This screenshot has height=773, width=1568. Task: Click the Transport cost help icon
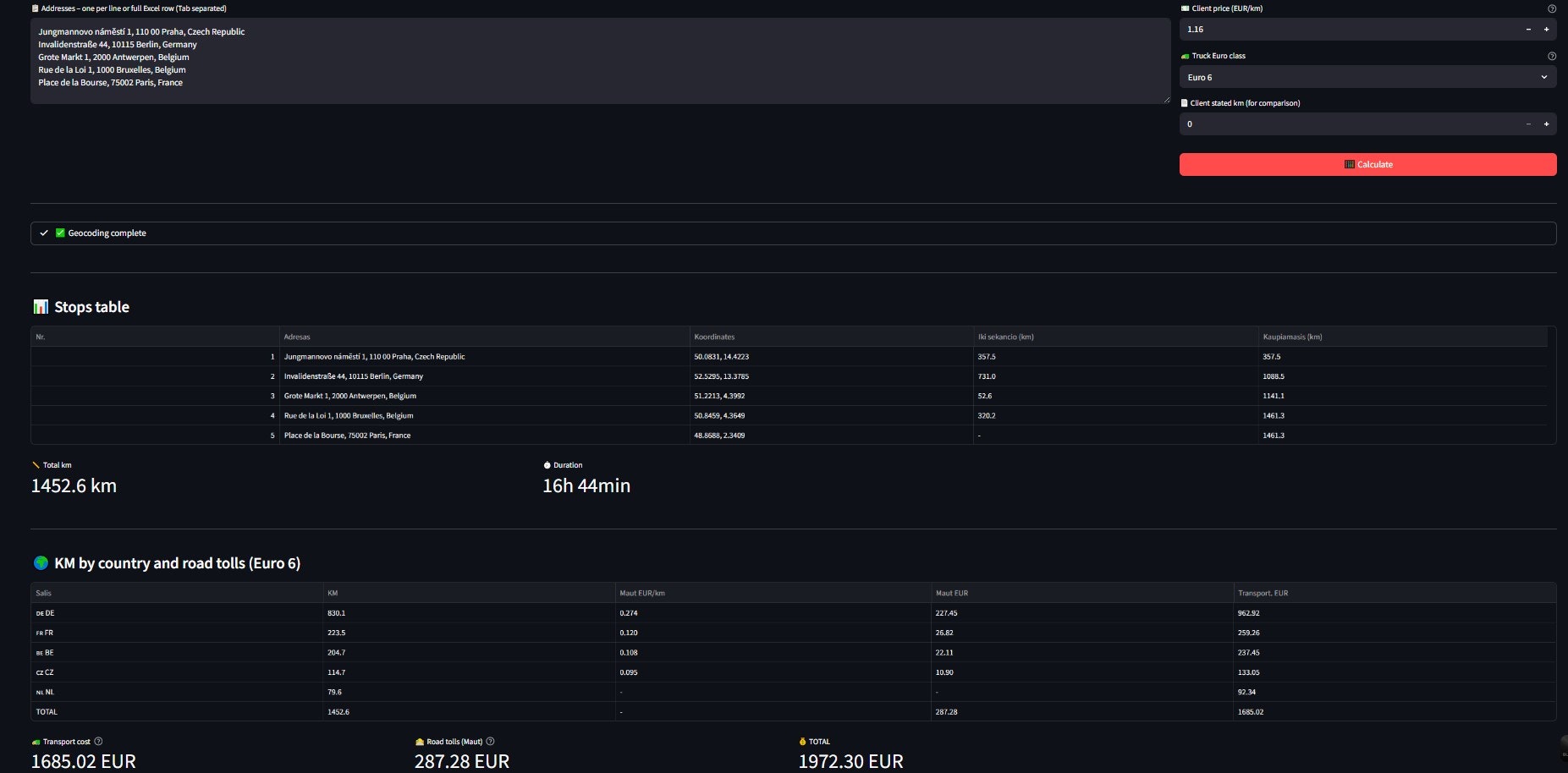click(x=98, y=741)
